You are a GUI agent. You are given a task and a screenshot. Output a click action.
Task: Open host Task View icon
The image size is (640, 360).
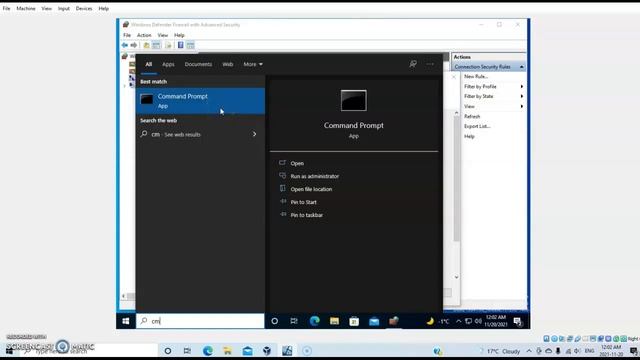(x=187, y=351)
